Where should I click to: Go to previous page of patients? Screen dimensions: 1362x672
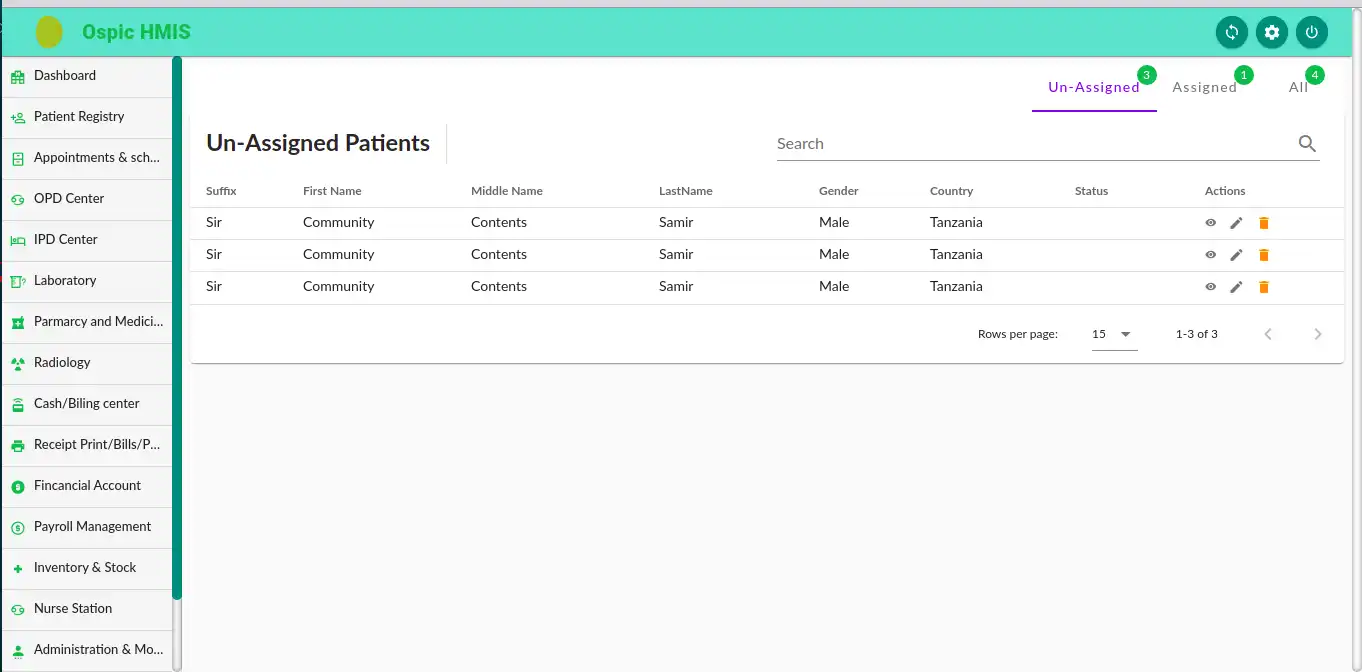pyautogui.click(x=1268, y=334)
